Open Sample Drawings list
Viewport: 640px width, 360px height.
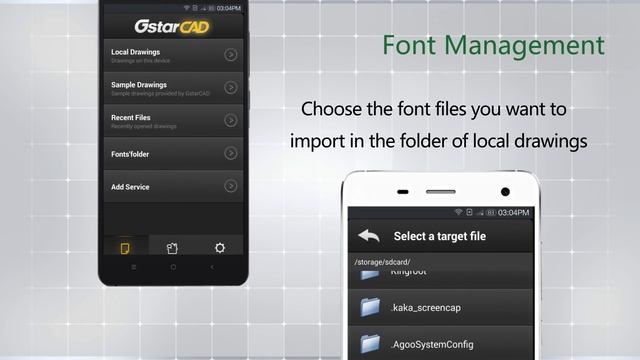coord(173,88)
